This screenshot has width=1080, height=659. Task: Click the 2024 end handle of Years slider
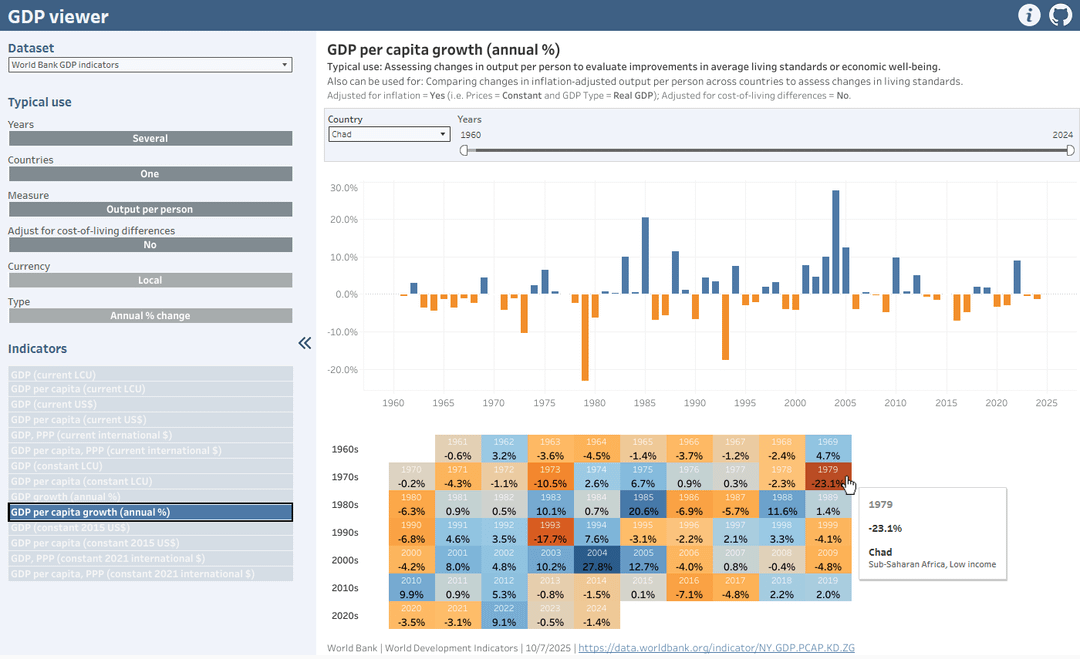[x=1070, y=150]
